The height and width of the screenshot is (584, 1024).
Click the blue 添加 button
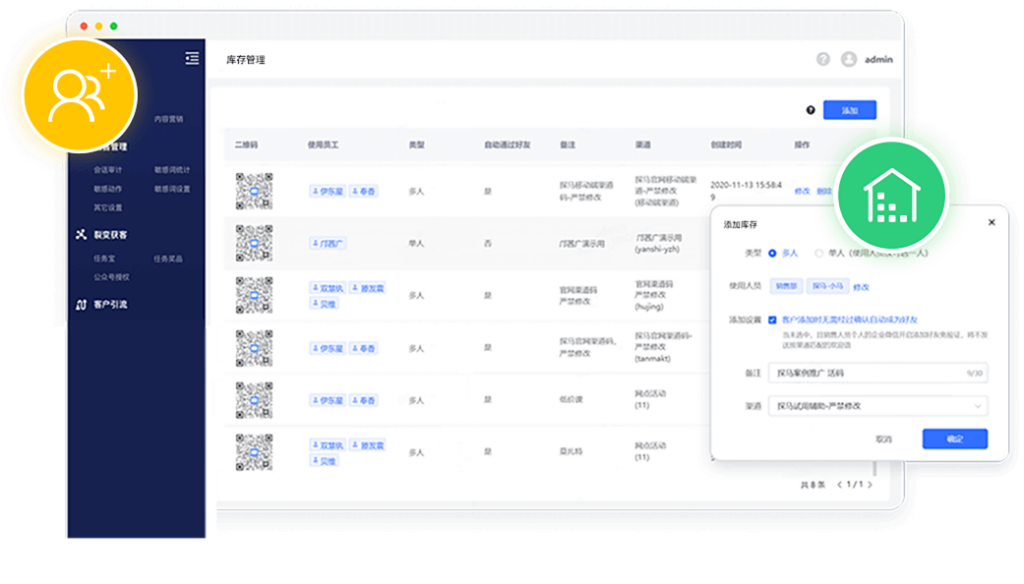tap(849, 111)
